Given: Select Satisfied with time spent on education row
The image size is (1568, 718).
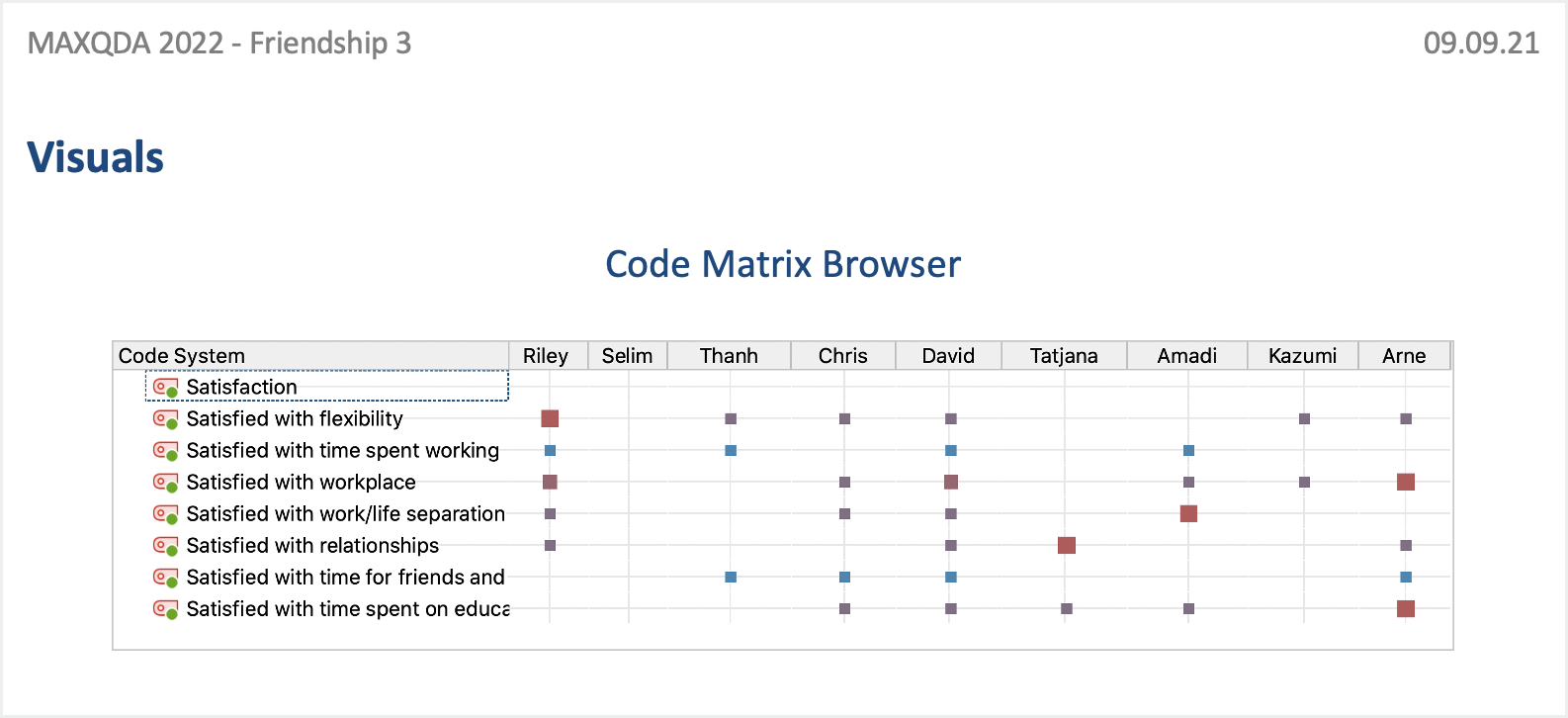Looking at the screenshot, I should tap(327, 608).
